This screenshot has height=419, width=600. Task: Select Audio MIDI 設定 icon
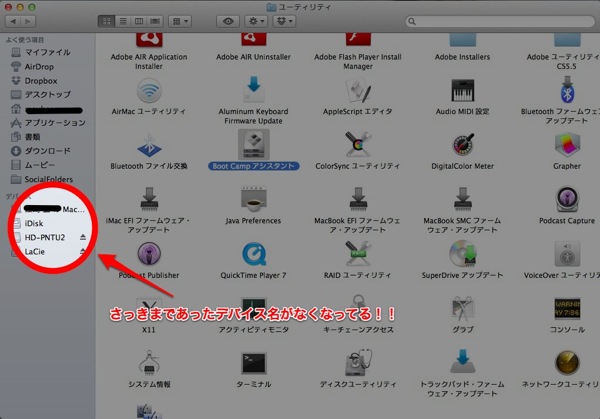tap(462, 90)
